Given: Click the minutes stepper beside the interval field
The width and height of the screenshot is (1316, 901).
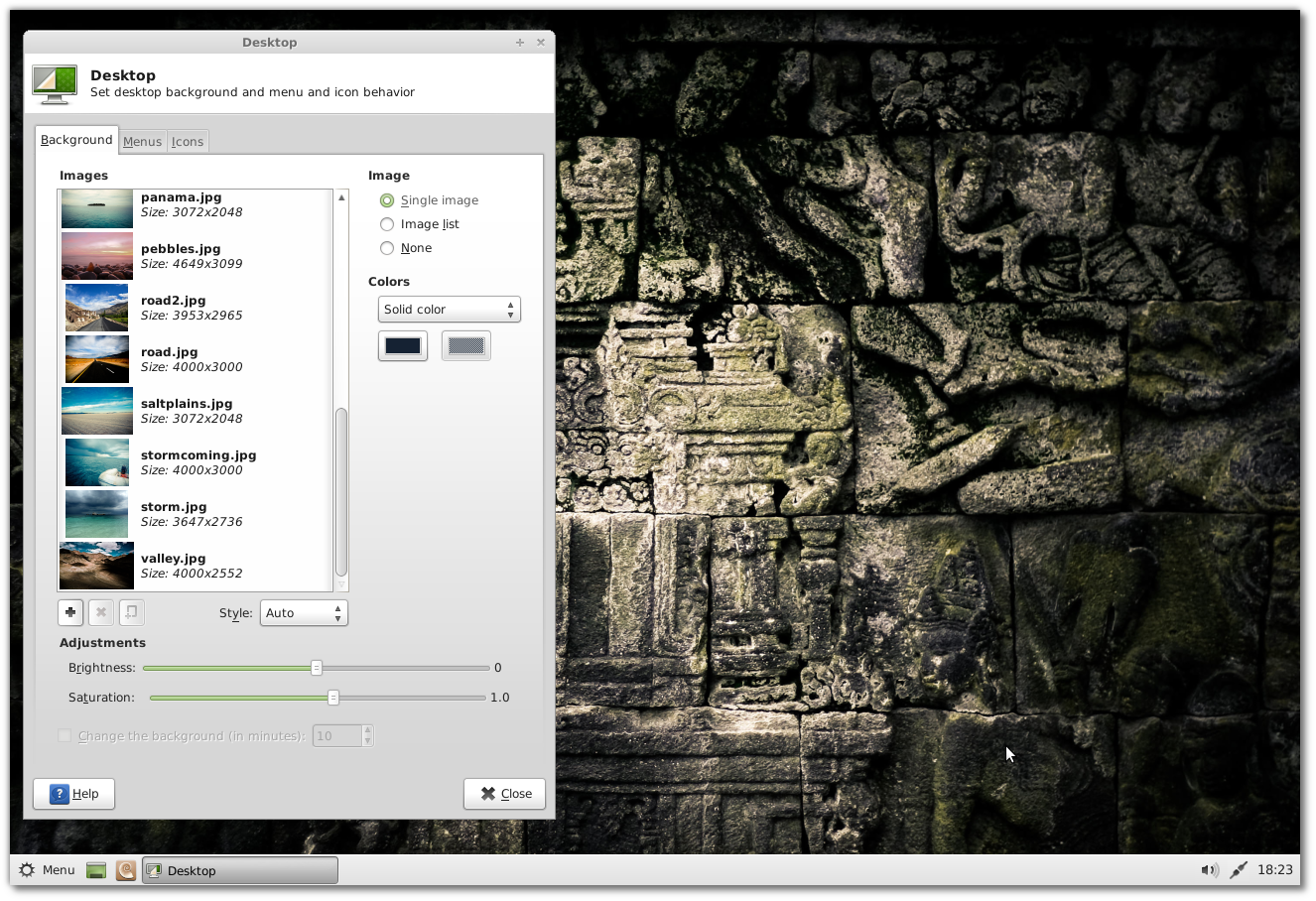Looking at the screenshot, I should 366,735.
